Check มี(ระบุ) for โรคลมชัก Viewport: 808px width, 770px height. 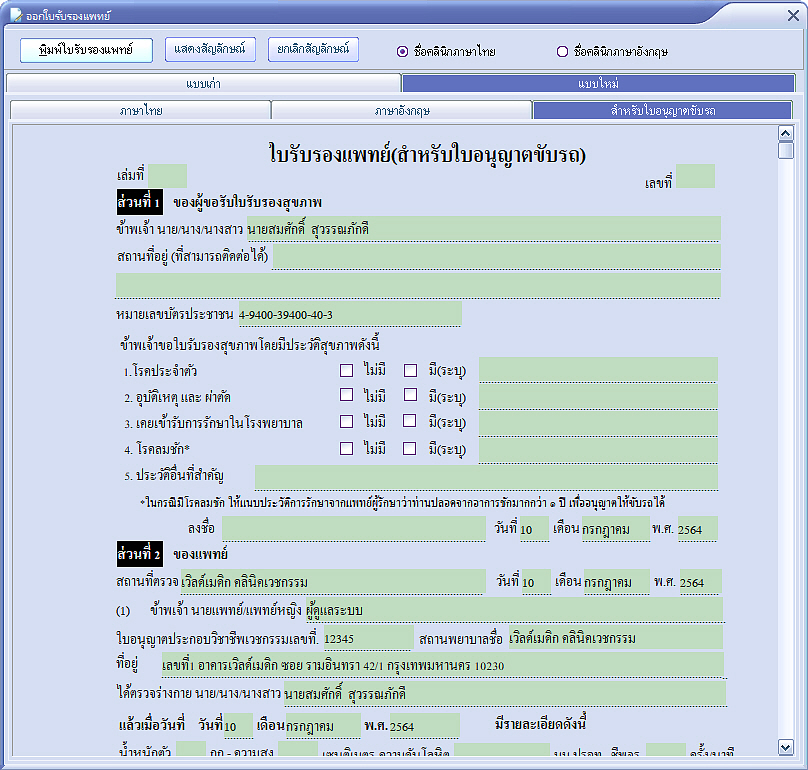410,448
